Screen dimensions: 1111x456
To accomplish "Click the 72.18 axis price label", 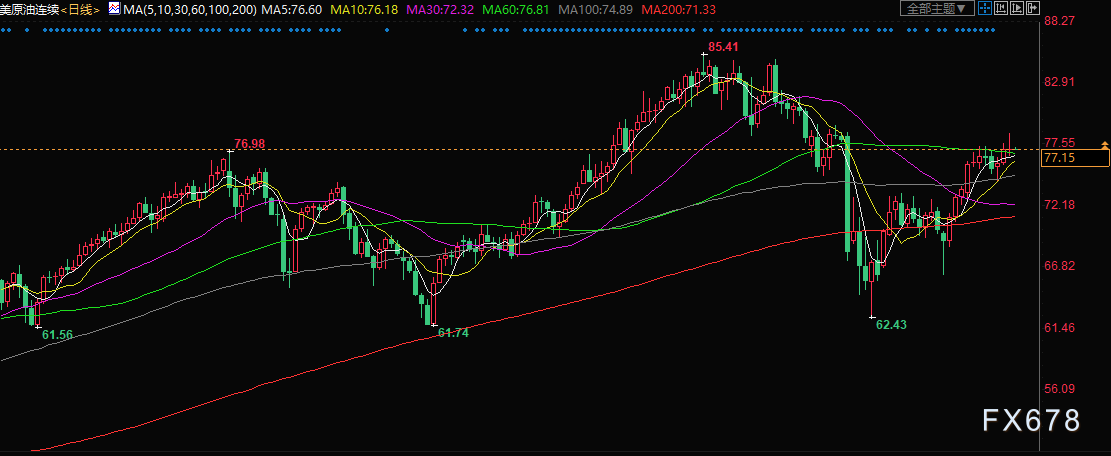I will coord(1060,205).
